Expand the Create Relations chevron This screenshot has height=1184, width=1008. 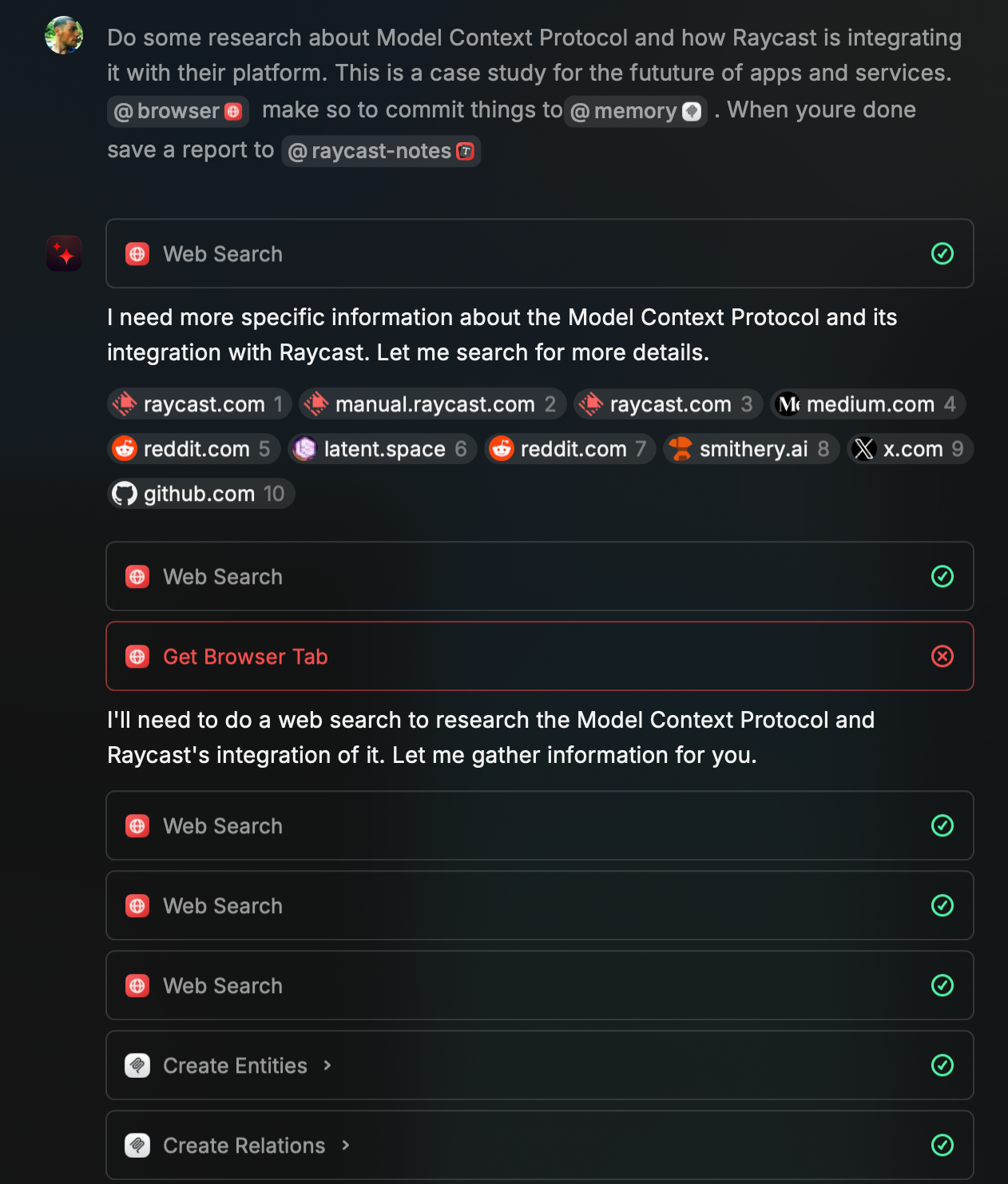[346, 1145]
